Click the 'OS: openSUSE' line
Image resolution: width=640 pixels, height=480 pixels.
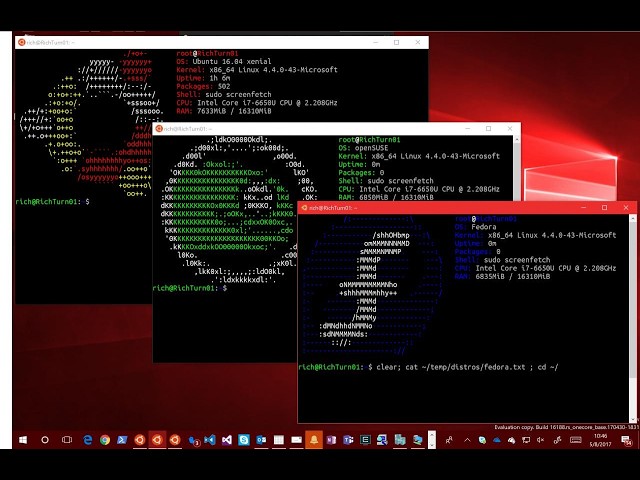[363, 148]
